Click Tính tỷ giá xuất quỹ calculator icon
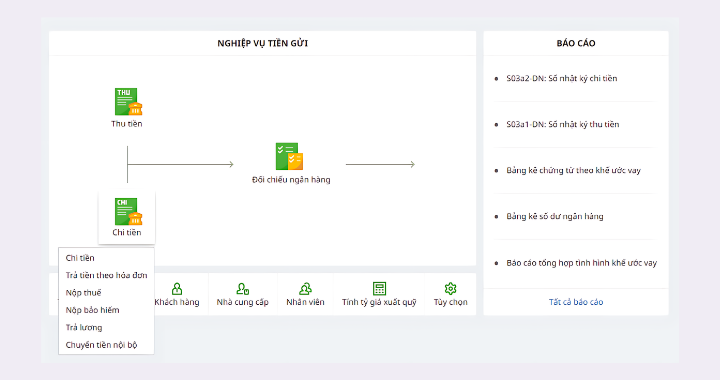The image size is (720, 380). [x=379, y=289]
